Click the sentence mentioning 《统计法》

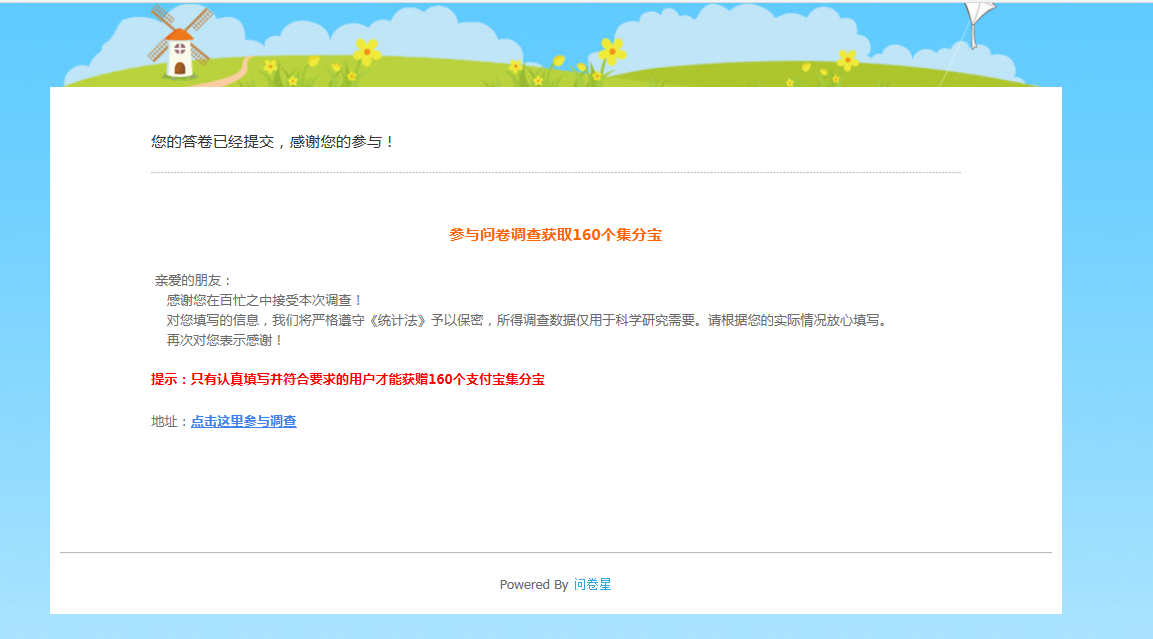[x=527, y=321]
